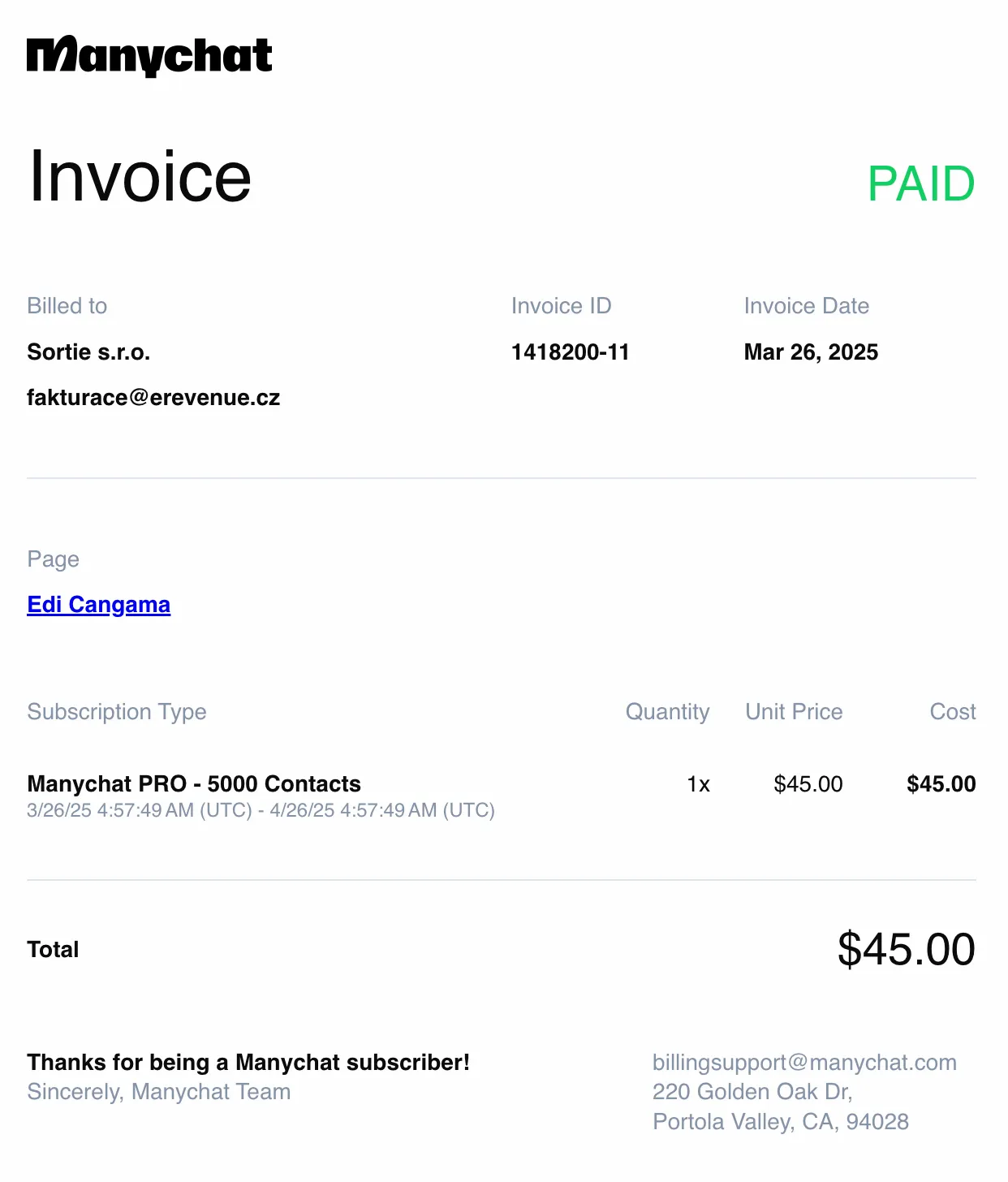Click the Subscription Type column header

pyautogui.click(x=117, y=712)
